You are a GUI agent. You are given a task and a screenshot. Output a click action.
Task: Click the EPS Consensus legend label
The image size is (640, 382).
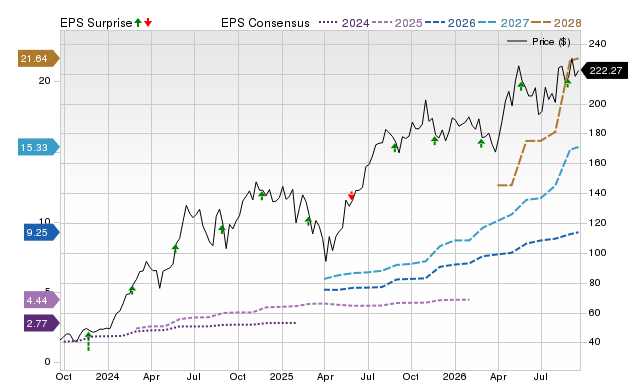point(265,23)
